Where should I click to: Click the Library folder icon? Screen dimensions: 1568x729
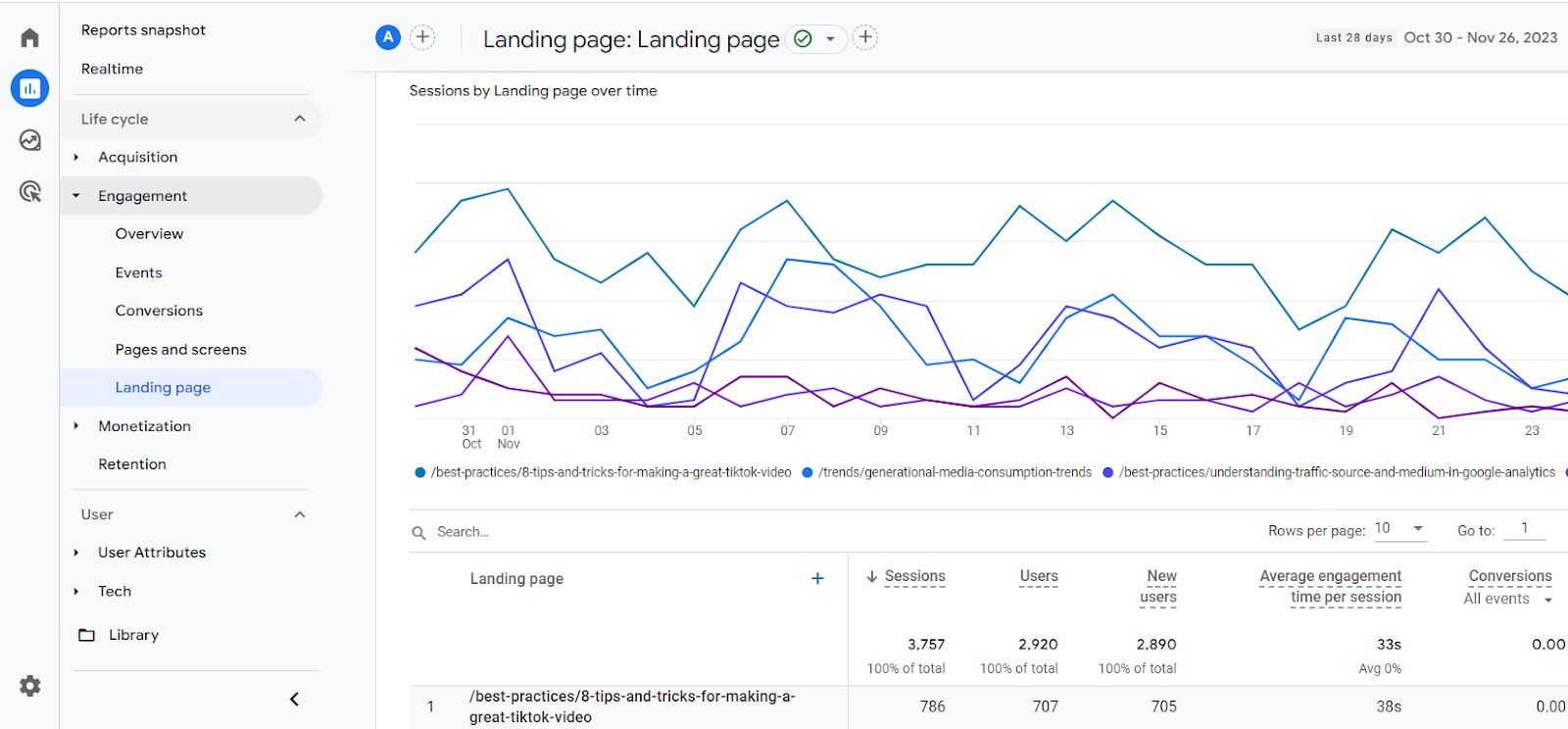(86, 635)
